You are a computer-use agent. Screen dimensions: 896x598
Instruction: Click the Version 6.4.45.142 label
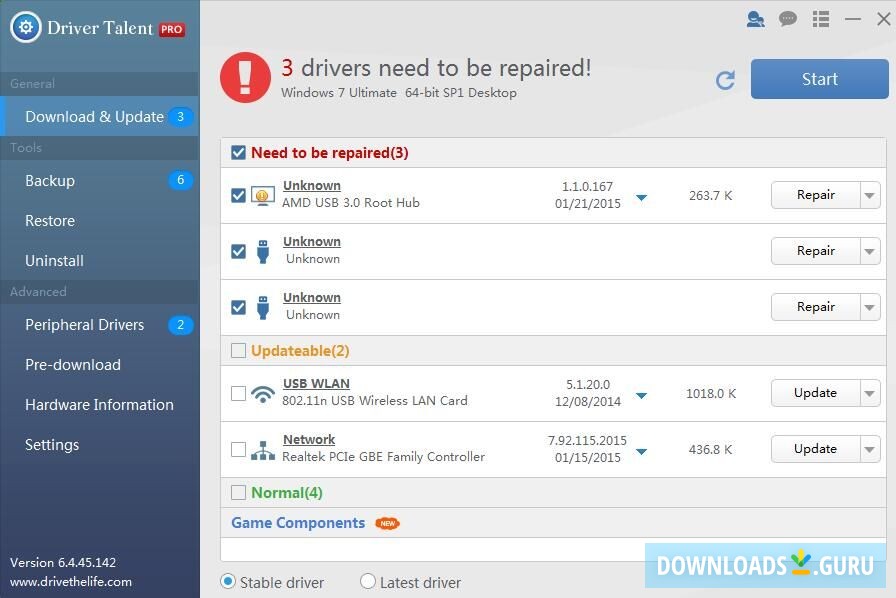pos(63,563)
